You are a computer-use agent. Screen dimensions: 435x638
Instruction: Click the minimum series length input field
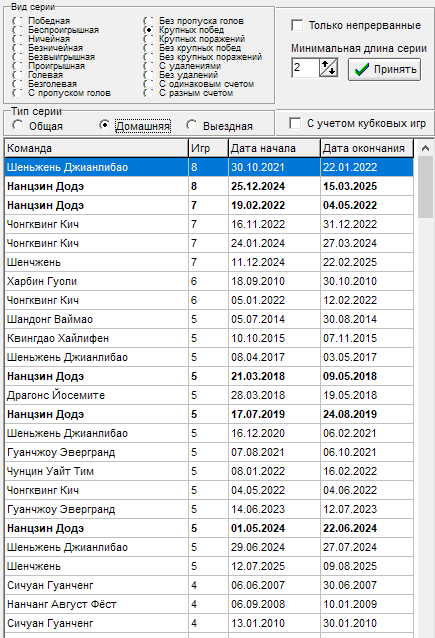point(304,68)
